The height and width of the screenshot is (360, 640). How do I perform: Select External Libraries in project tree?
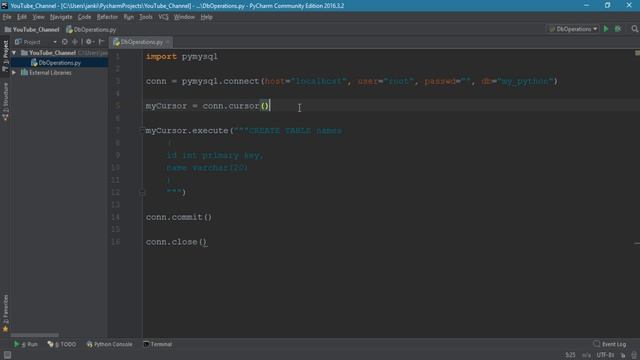click(46, 73)
